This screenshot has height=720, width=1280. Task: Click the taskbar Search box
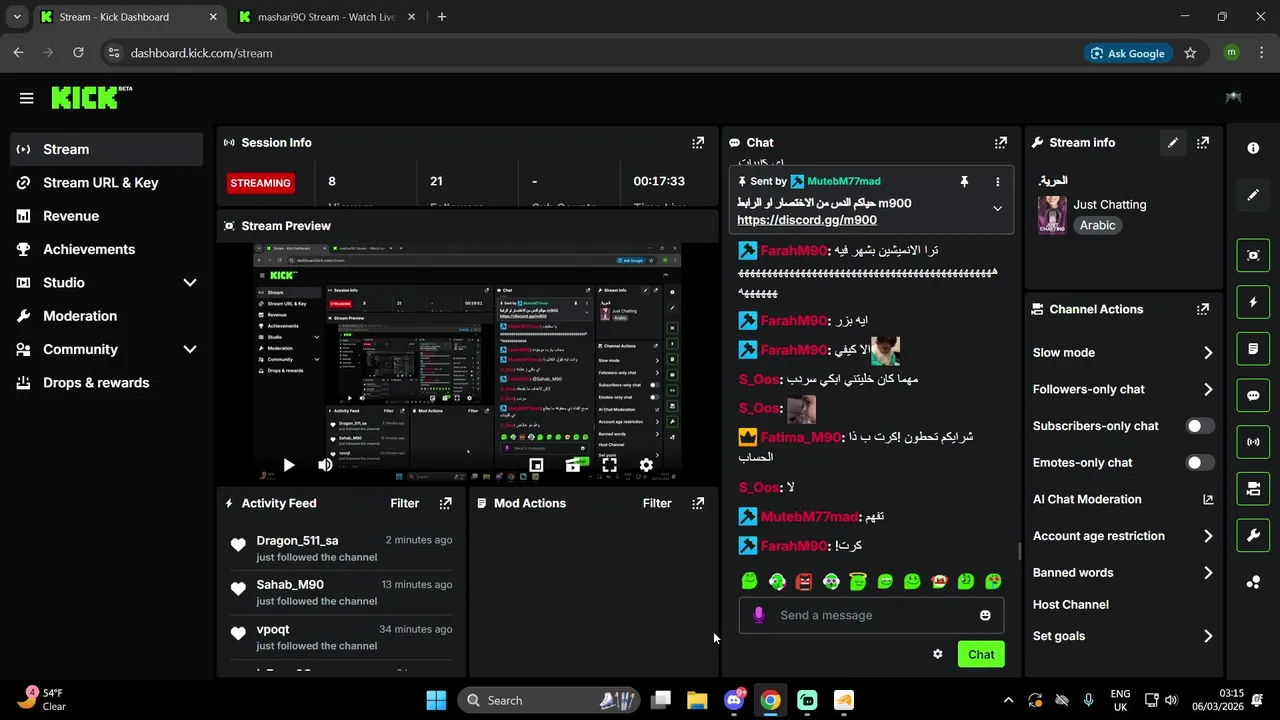pos(551,700)
